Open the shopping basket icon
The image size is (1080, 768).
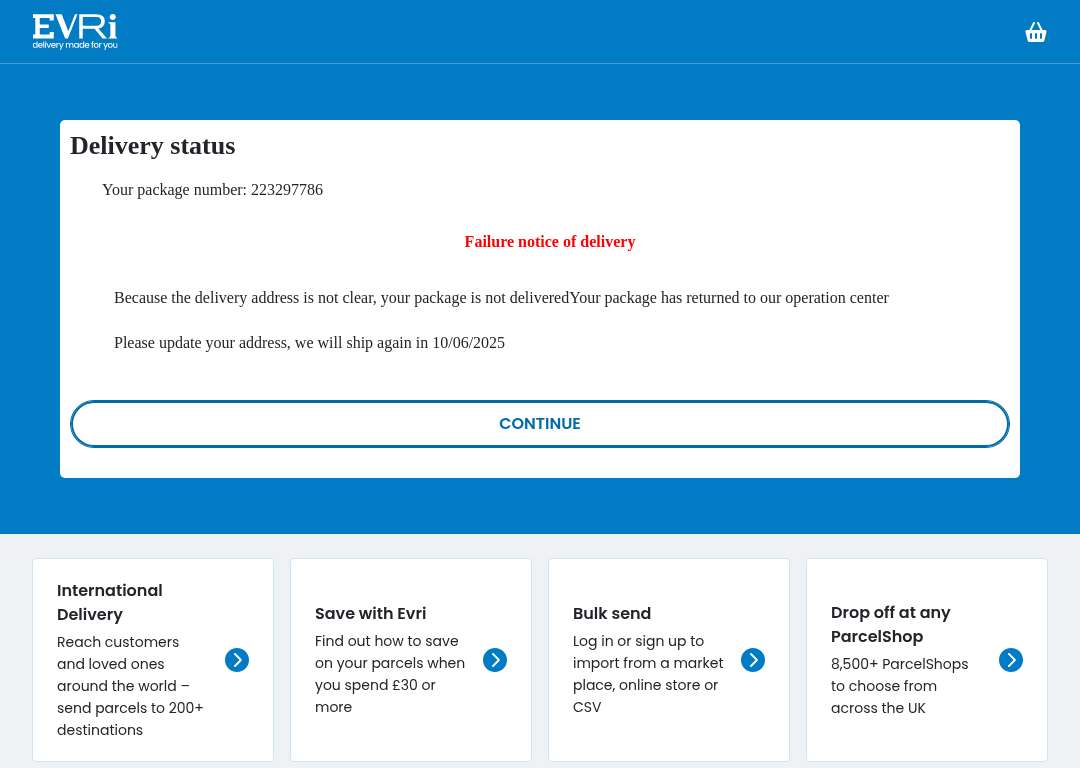tap(1035, 32)
